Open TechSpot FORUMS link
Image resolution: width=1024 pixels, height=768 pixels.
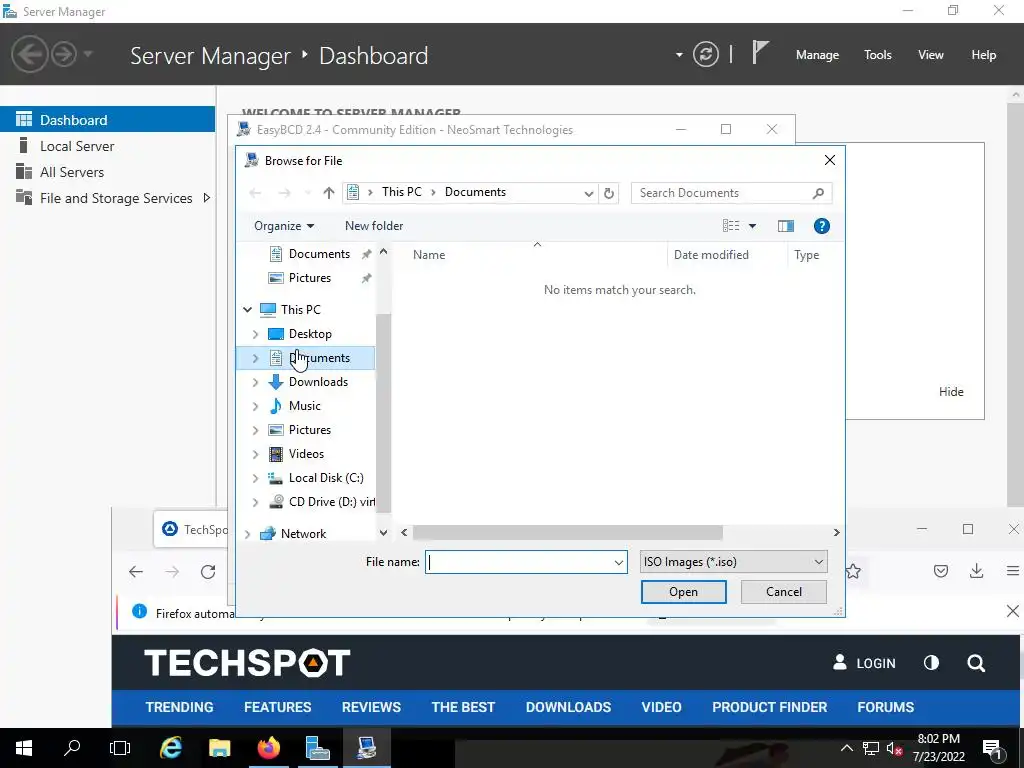click(x=886, y=707)
